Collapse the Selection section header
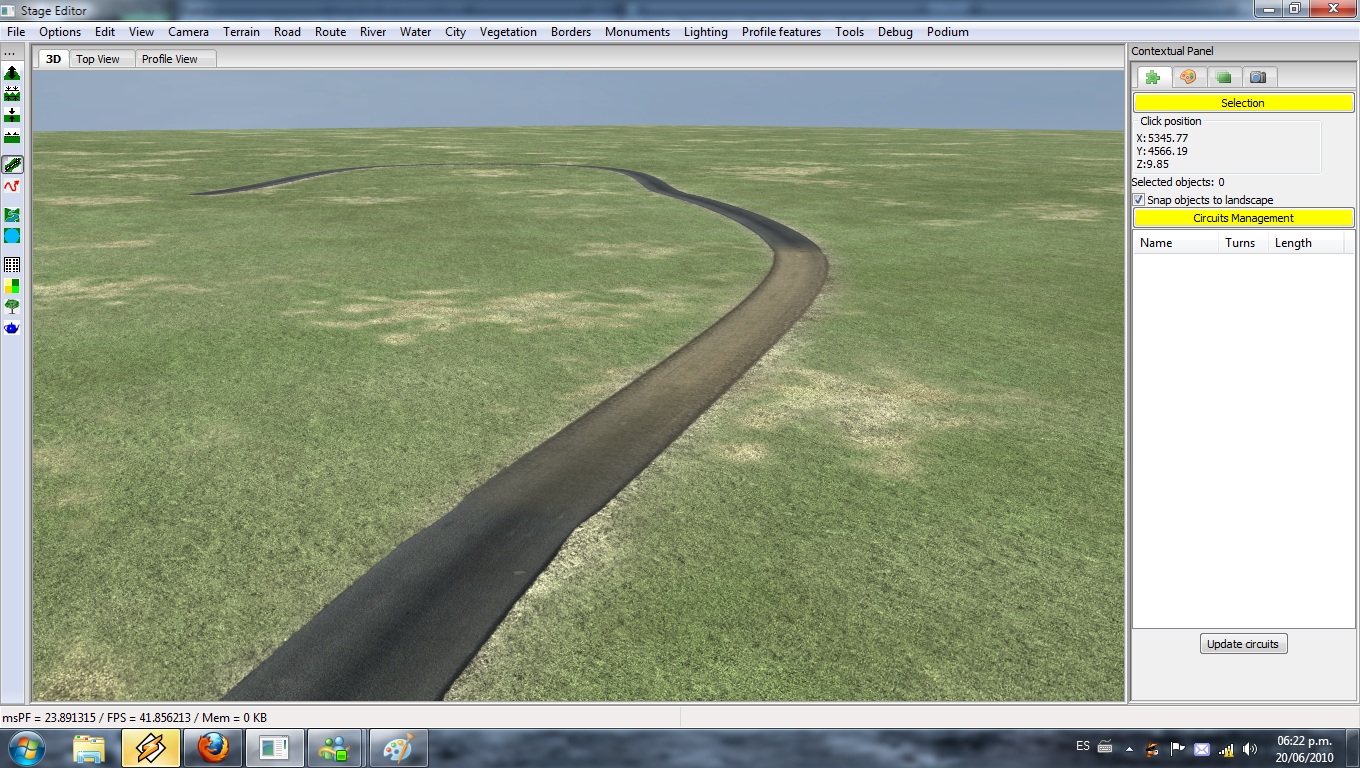Viewport: 1360px width, 768px height. click(x=1243, y=103)
